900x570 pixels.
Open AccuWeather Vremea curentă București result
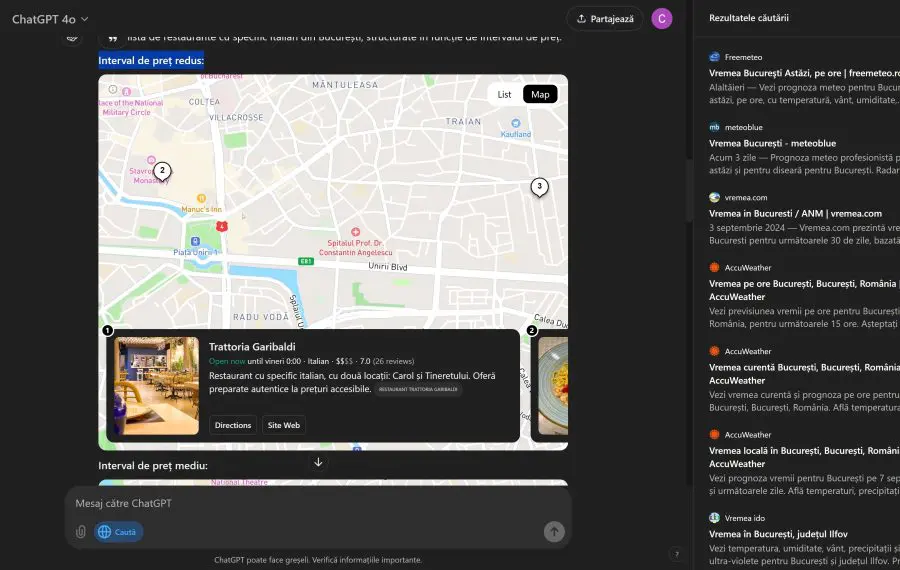click(804, 374)
